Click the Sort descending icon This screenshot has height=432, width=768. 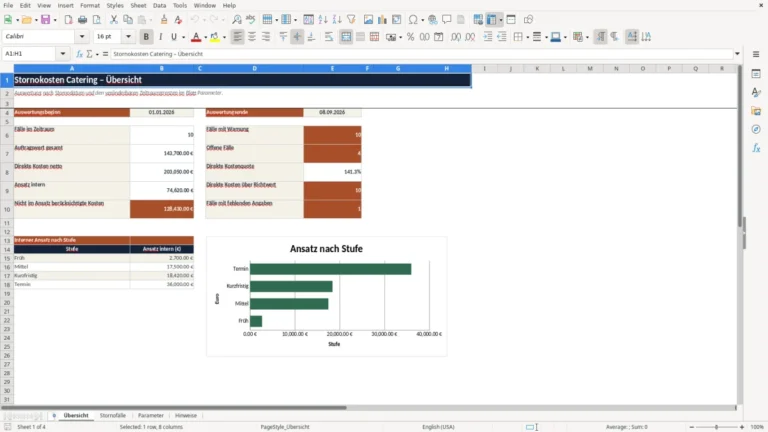click(337, 20)
